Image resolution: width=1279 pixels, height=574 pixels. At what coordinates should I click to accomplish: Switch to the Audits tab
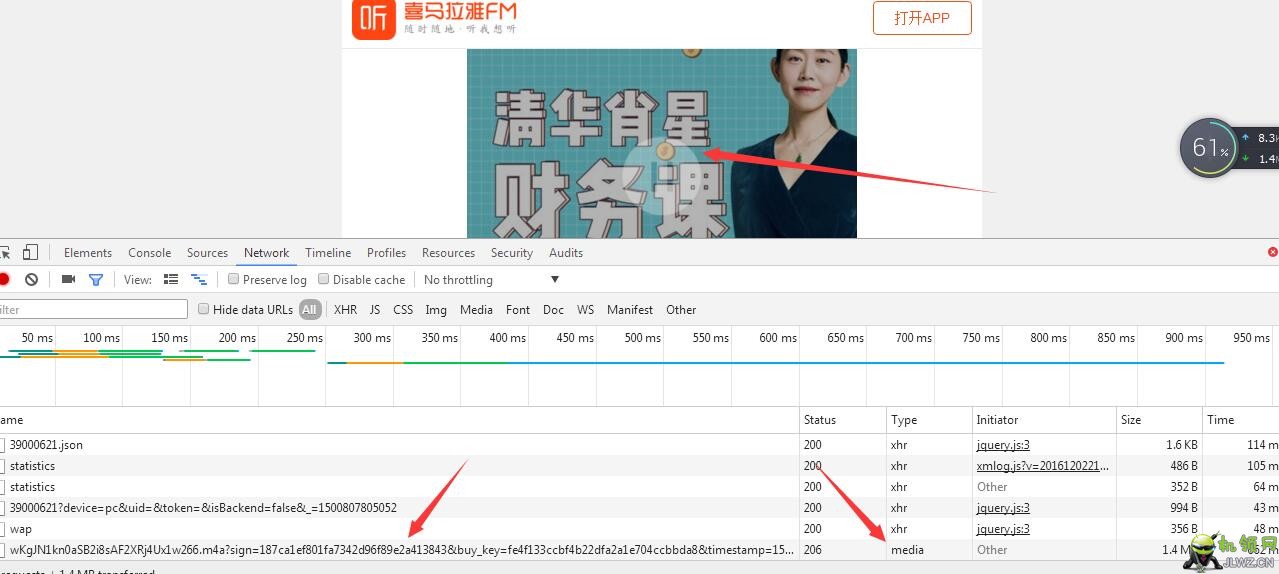566,253
